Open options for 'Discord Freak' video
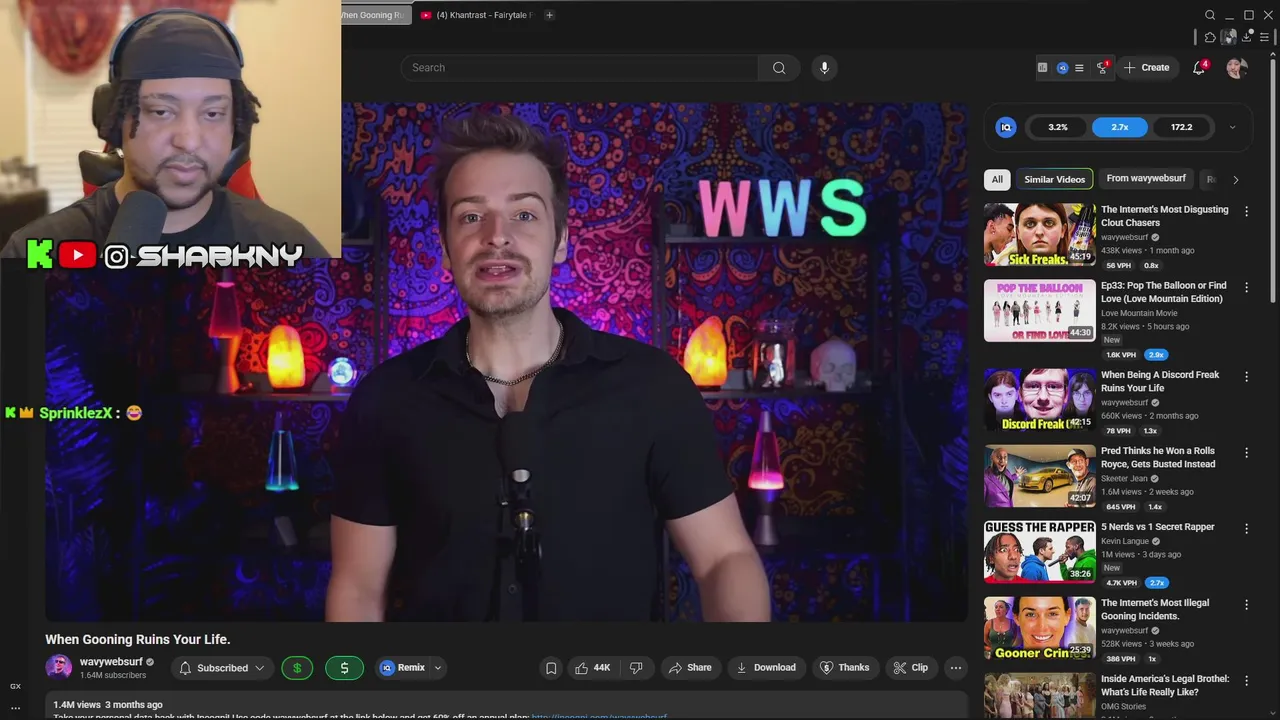The height and width of the screenshot is (720, 1280). (x=1246, y=377)
